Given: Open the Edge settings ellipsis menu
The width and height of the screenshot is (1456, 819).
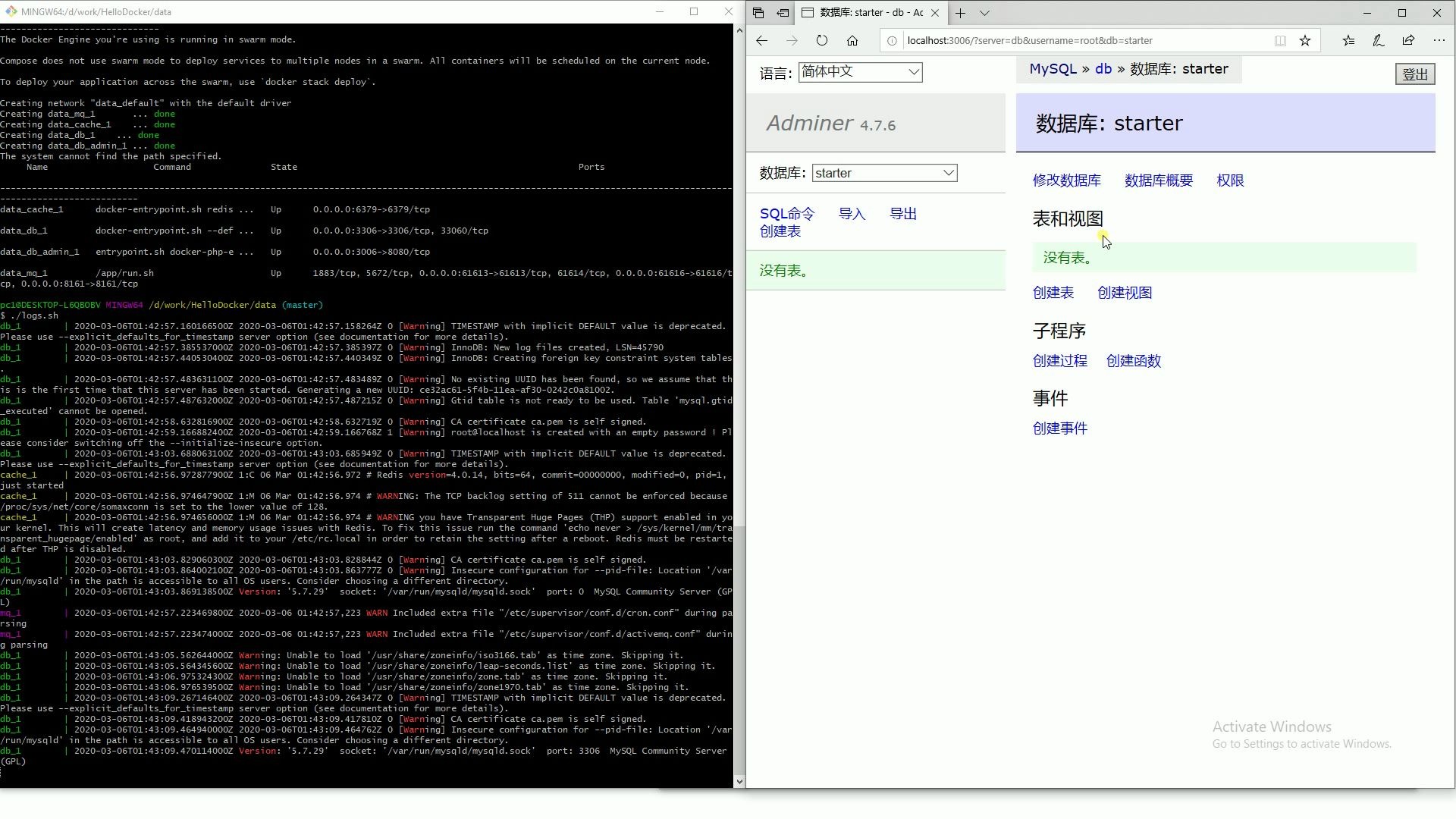Looking at the screenshot, I should click(x=1439, y=41).
